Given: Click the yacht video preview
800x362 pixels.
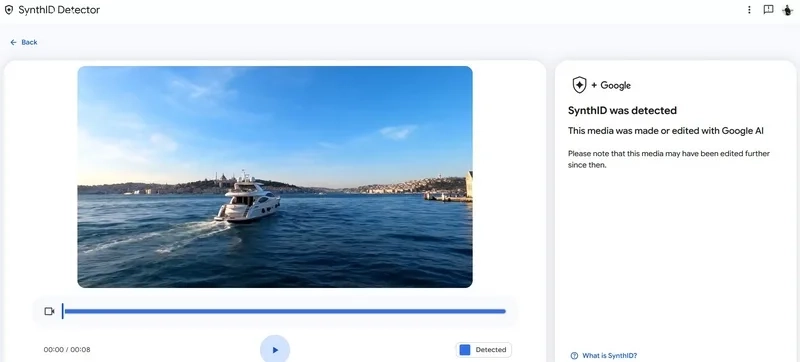Looking at the screenshot, I should click(x=275, y=177).
